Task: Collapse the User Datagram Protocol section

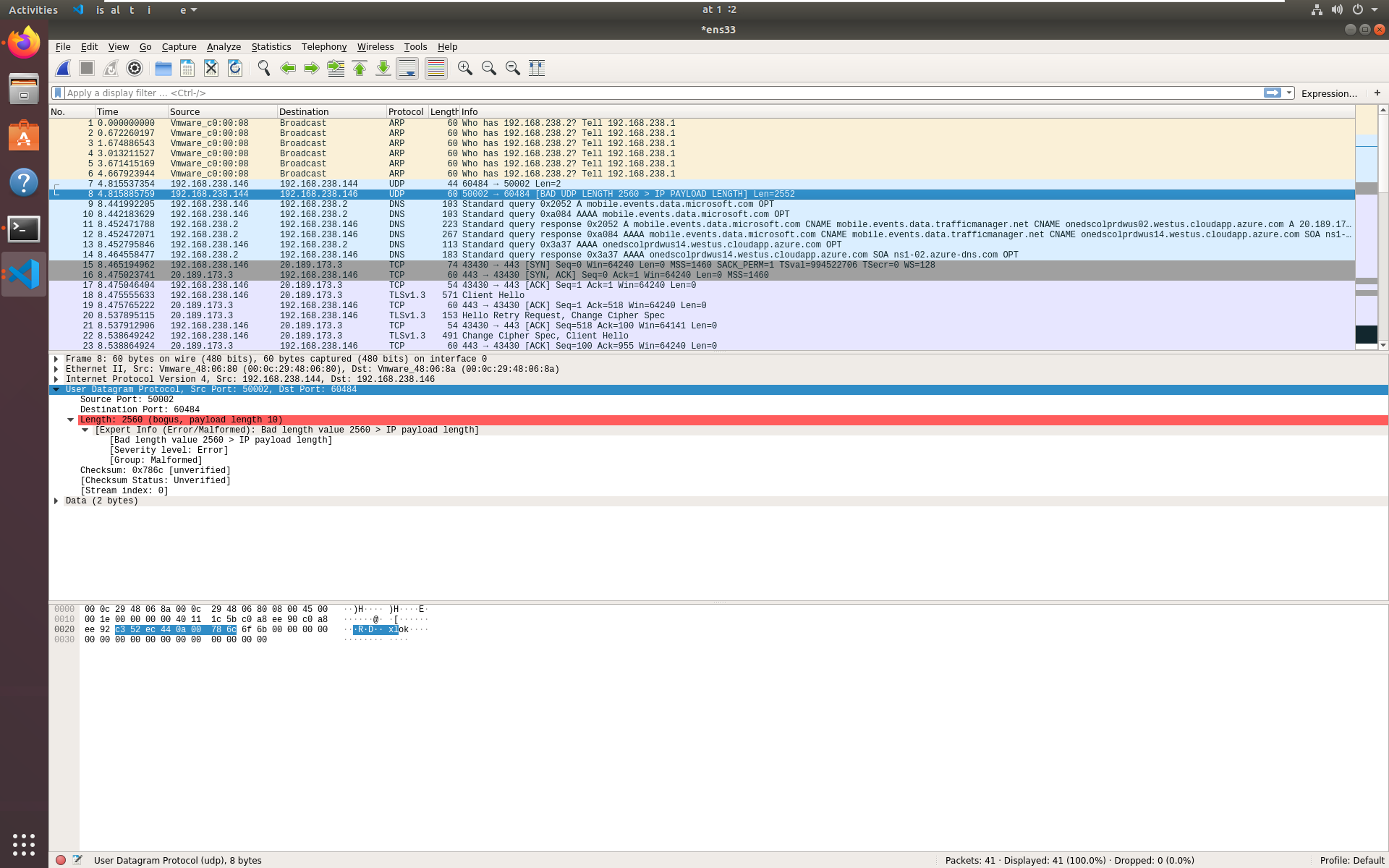Action: pos(56,389)
